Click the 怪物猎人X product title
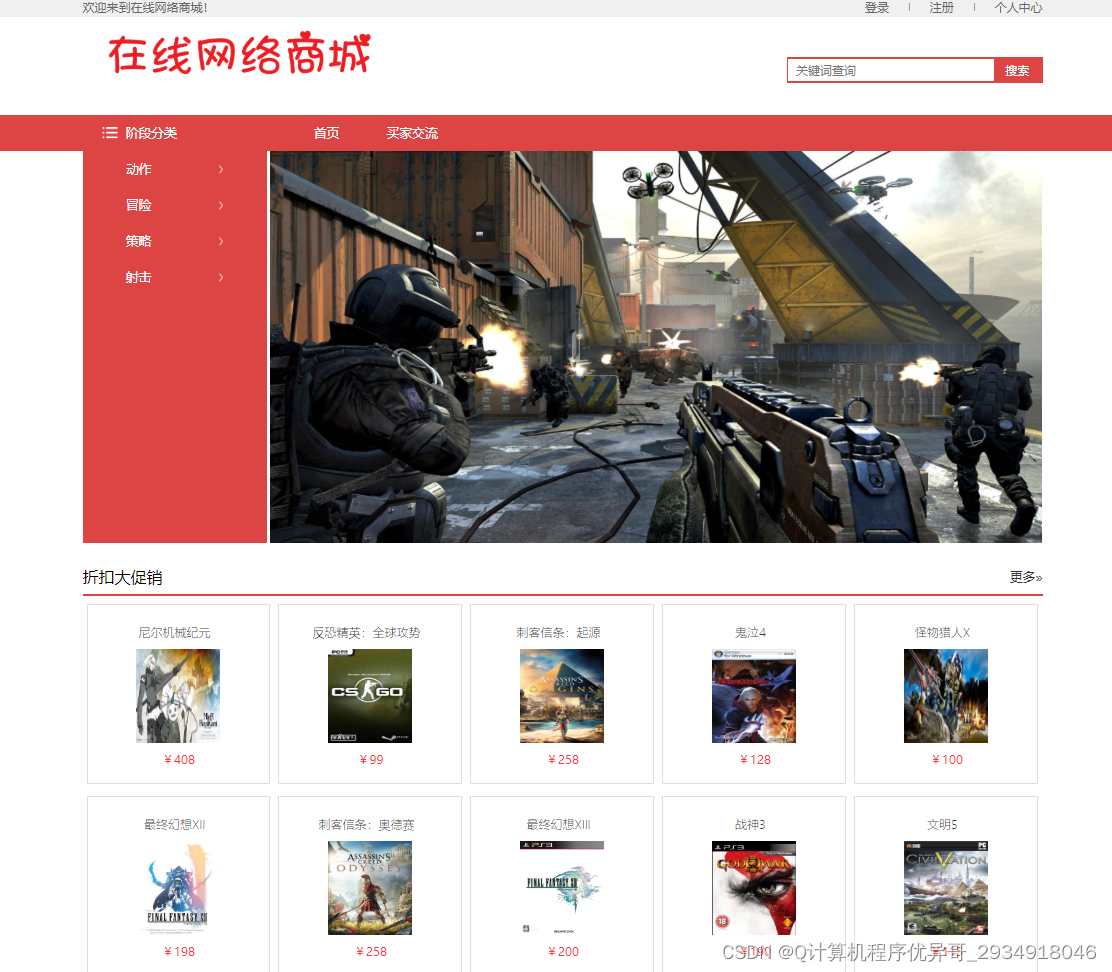Viewport: 1112px width, 972px height. pyautogui.click(x=943, y=632)
